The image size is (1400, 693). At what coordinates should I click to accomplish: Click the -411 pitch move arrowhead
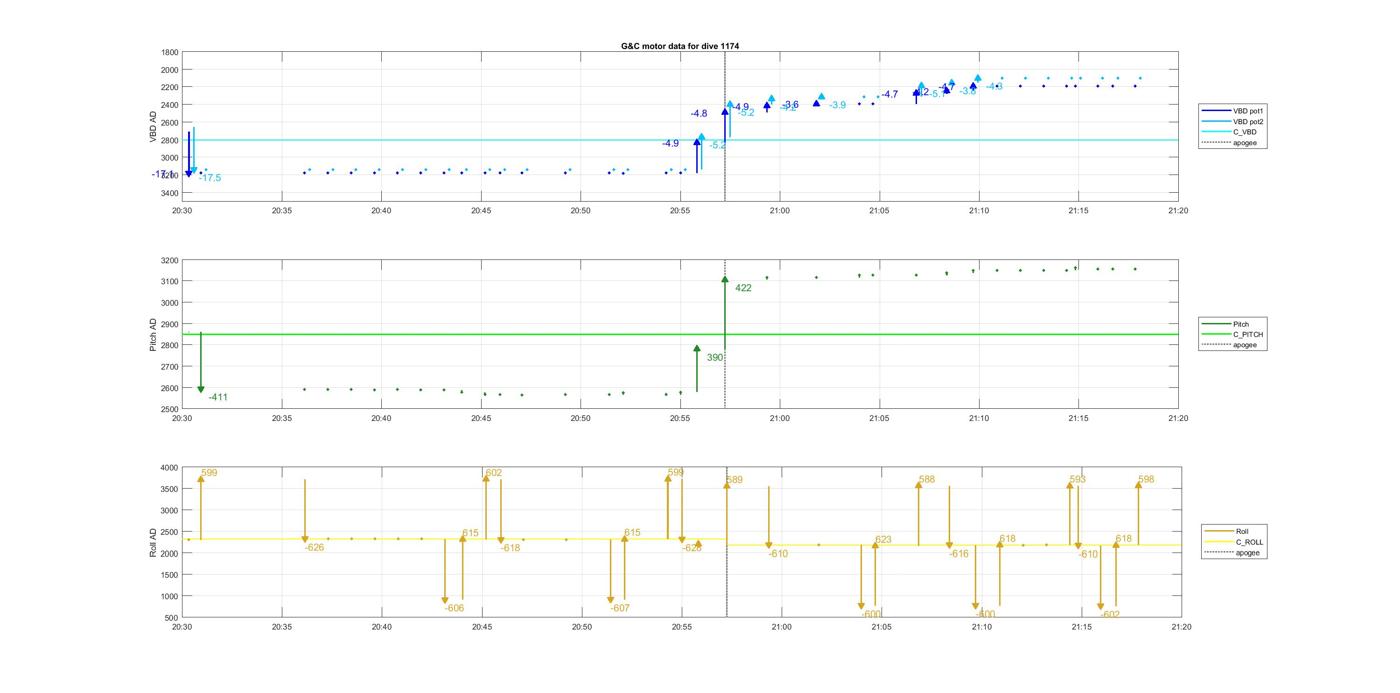tap(201, 389)
